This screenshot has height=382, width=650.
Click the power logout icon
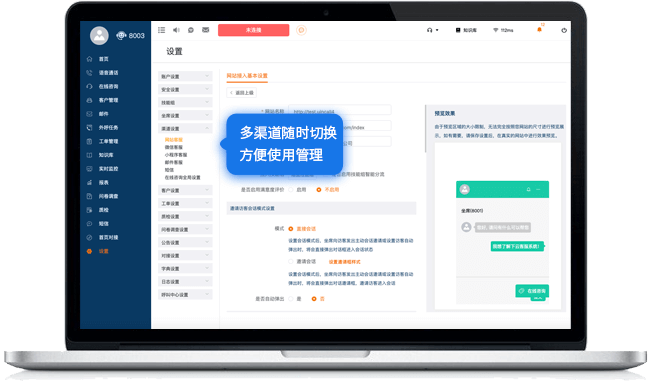pos(564,30)
